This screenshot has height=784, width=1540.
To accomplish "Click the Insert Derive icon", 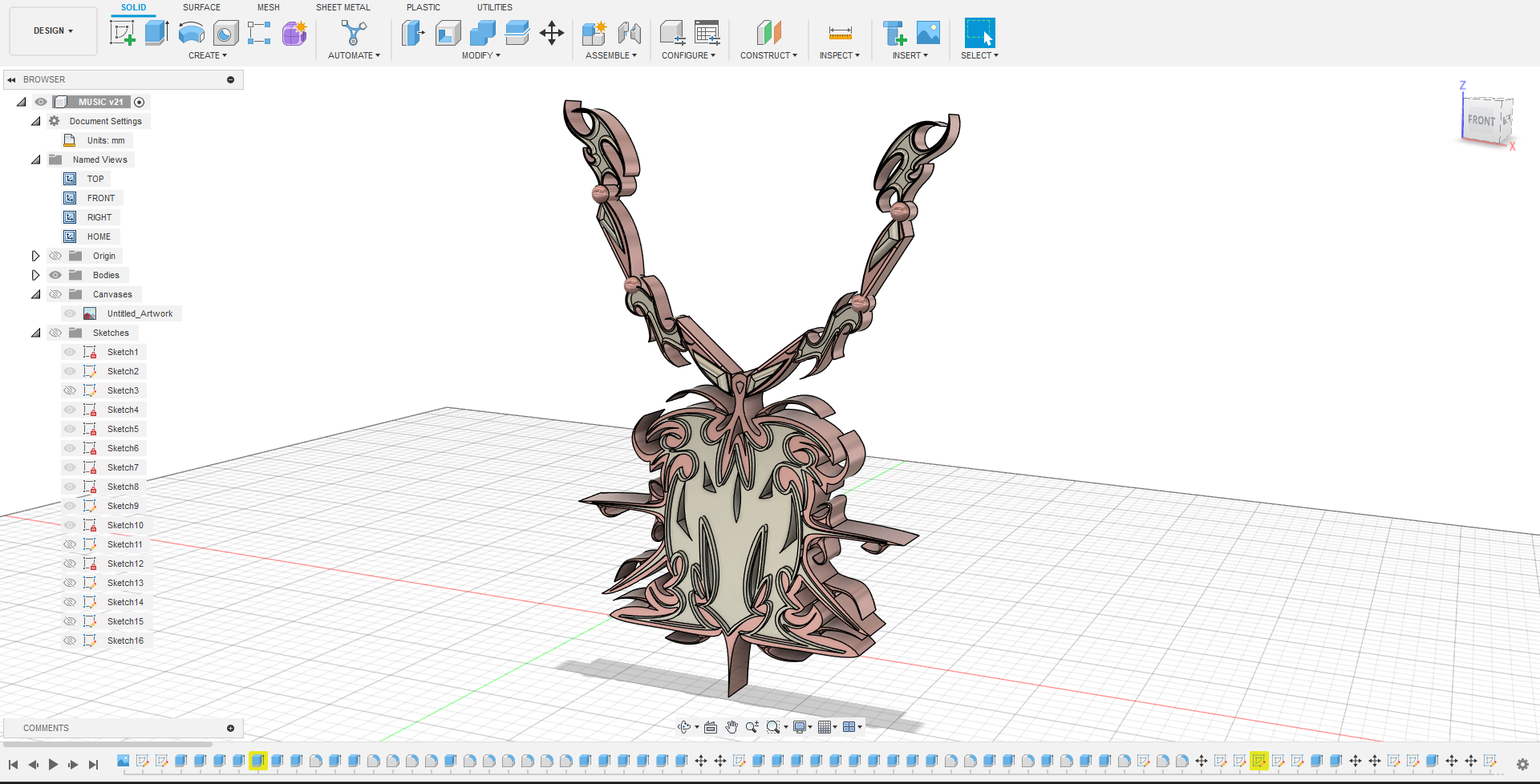I will [894, 33].
